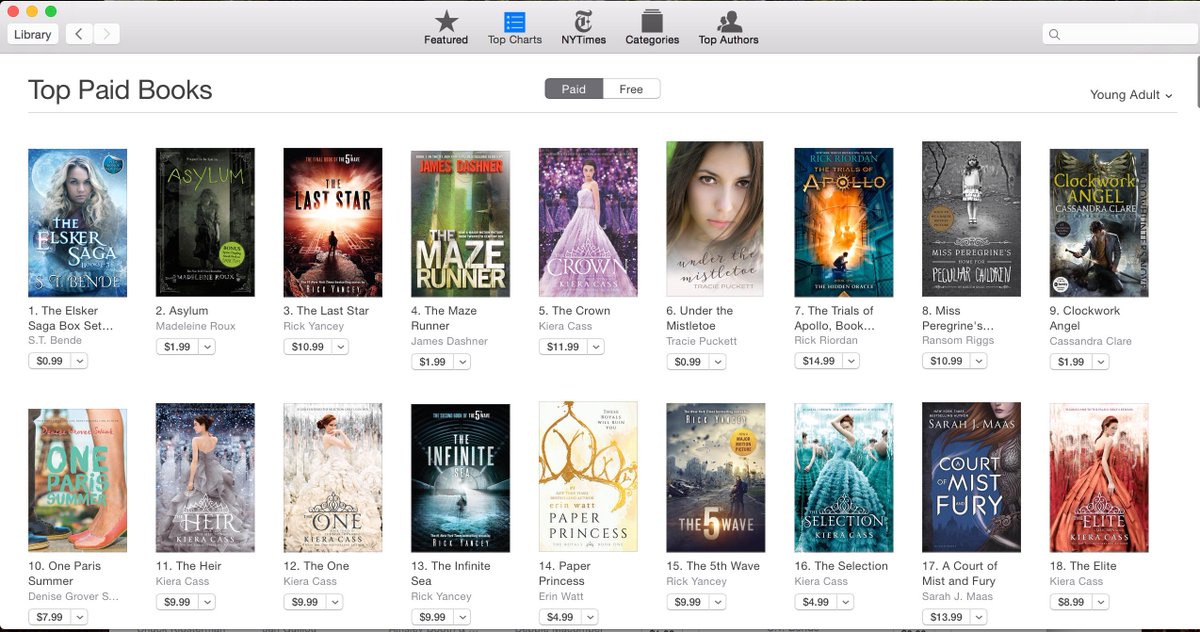Buy The Last Star for $10.99
The width and height of the screenshot is (1200, 632).
[308, 347]
